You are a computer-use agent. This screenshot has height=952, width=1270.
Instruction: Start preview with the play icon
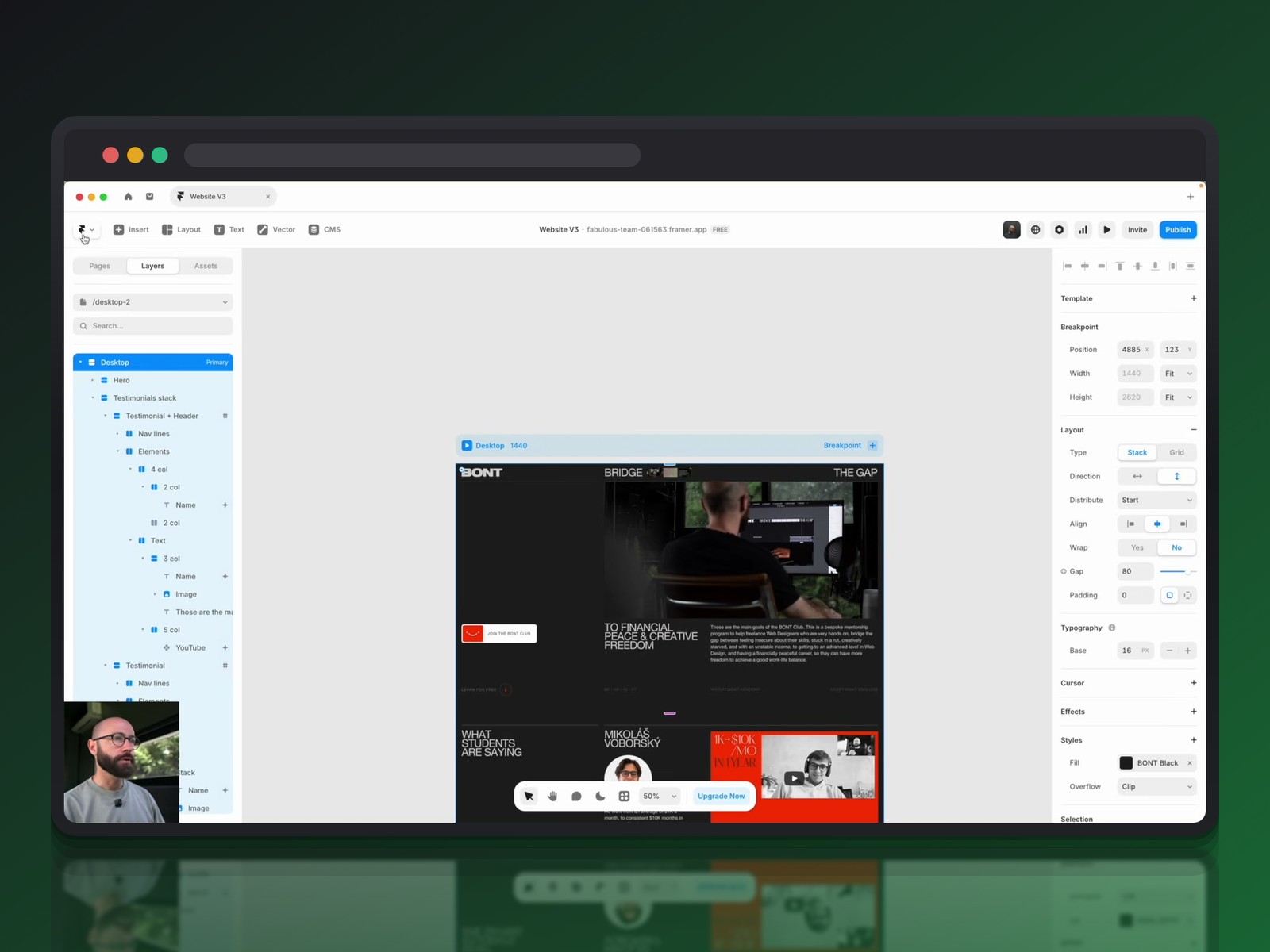click(1106, 230)
